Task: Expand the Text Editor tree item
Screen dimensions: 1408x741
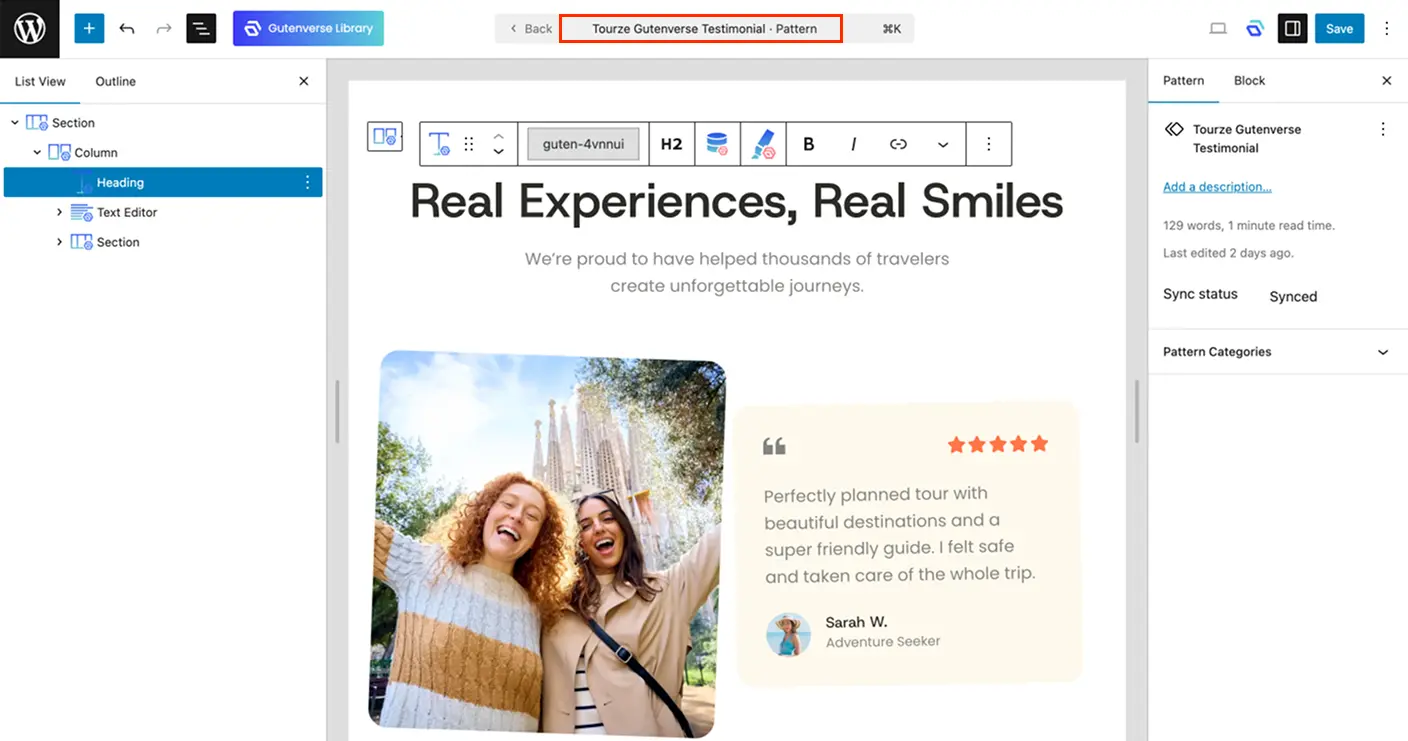Action: [x=59, y=212]
